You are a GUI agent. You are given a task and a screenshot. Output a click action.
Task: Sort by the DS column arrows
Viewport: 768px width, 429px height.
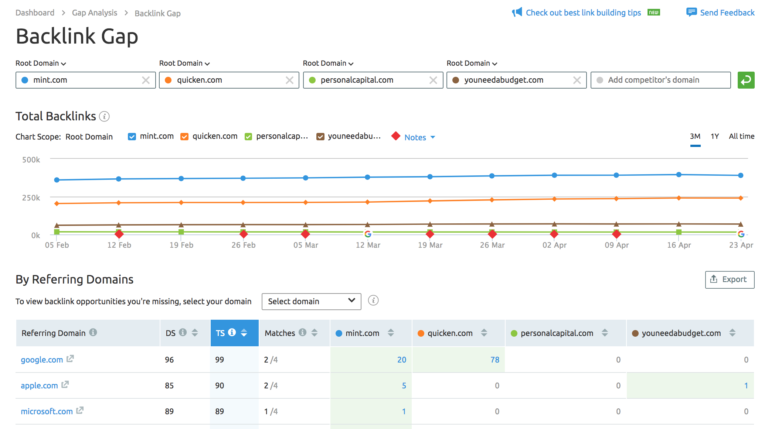point(194,333)
